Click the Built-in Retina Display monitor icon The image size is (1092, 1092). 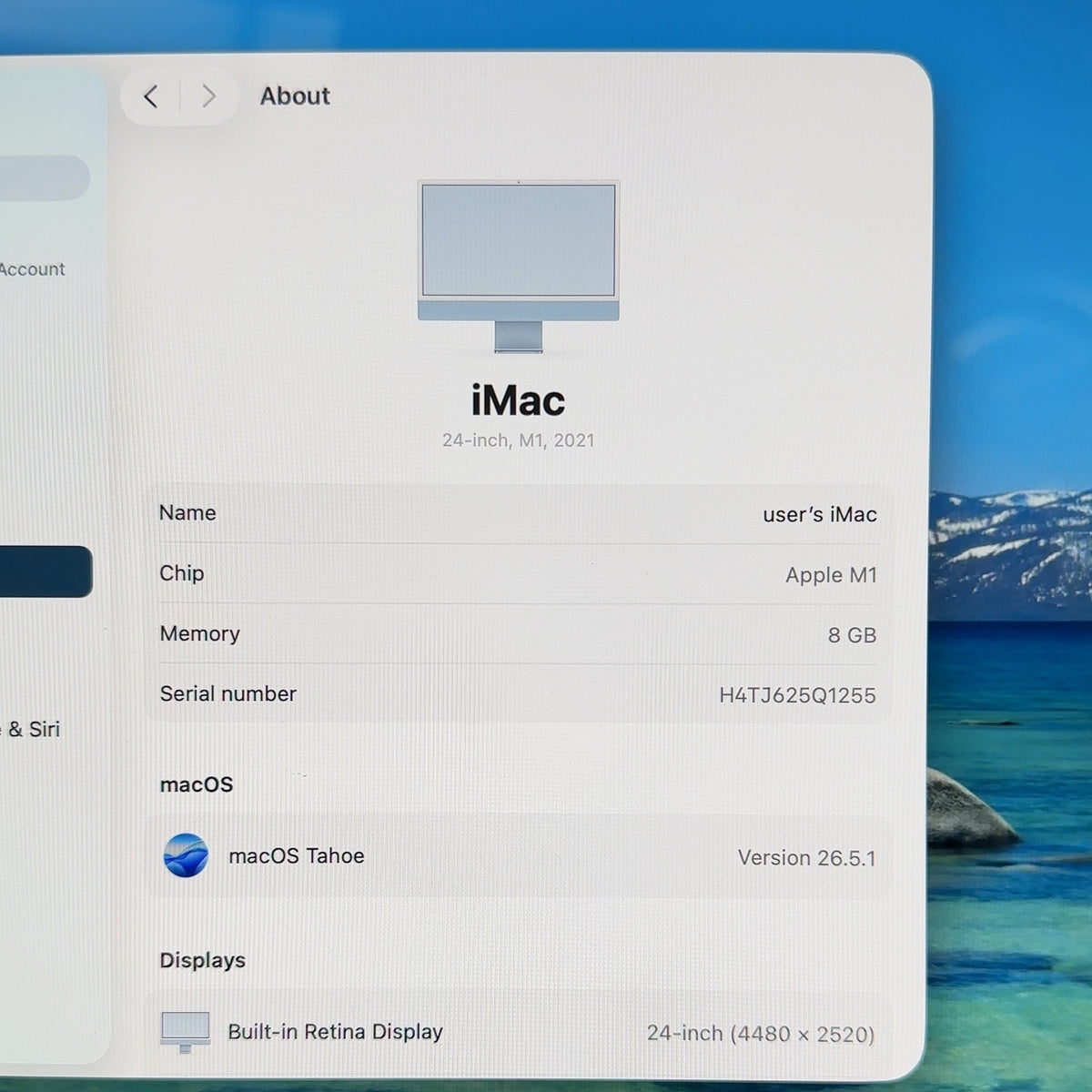[x=186, y=1032]
